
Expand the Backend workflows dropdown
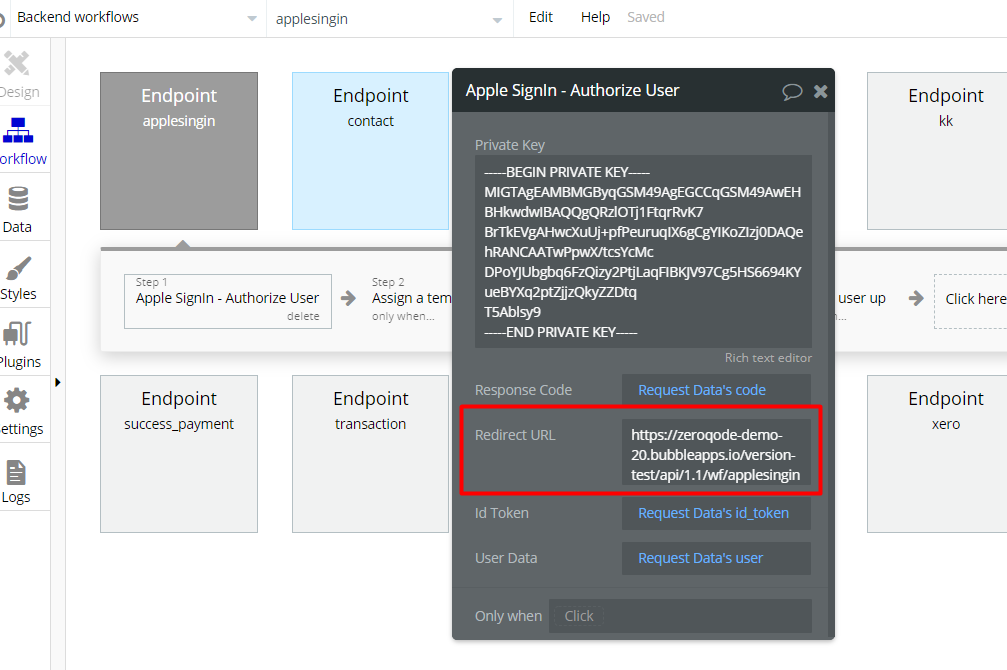point(252,19)
